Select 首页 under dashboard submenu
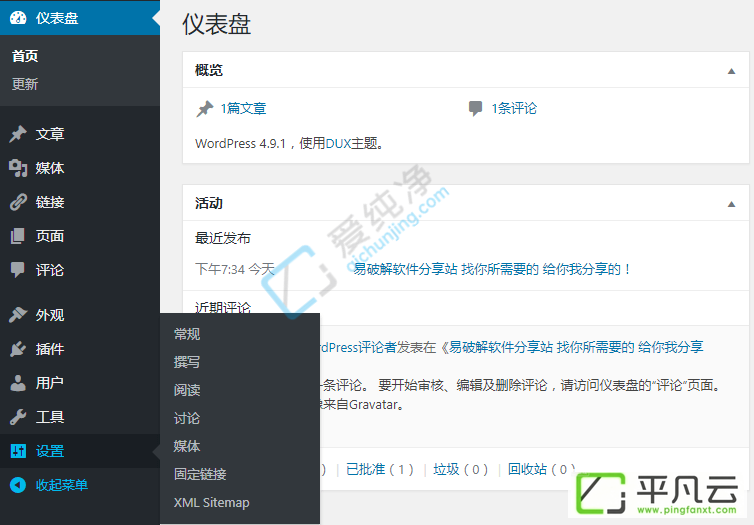 (x=25, y=56)
